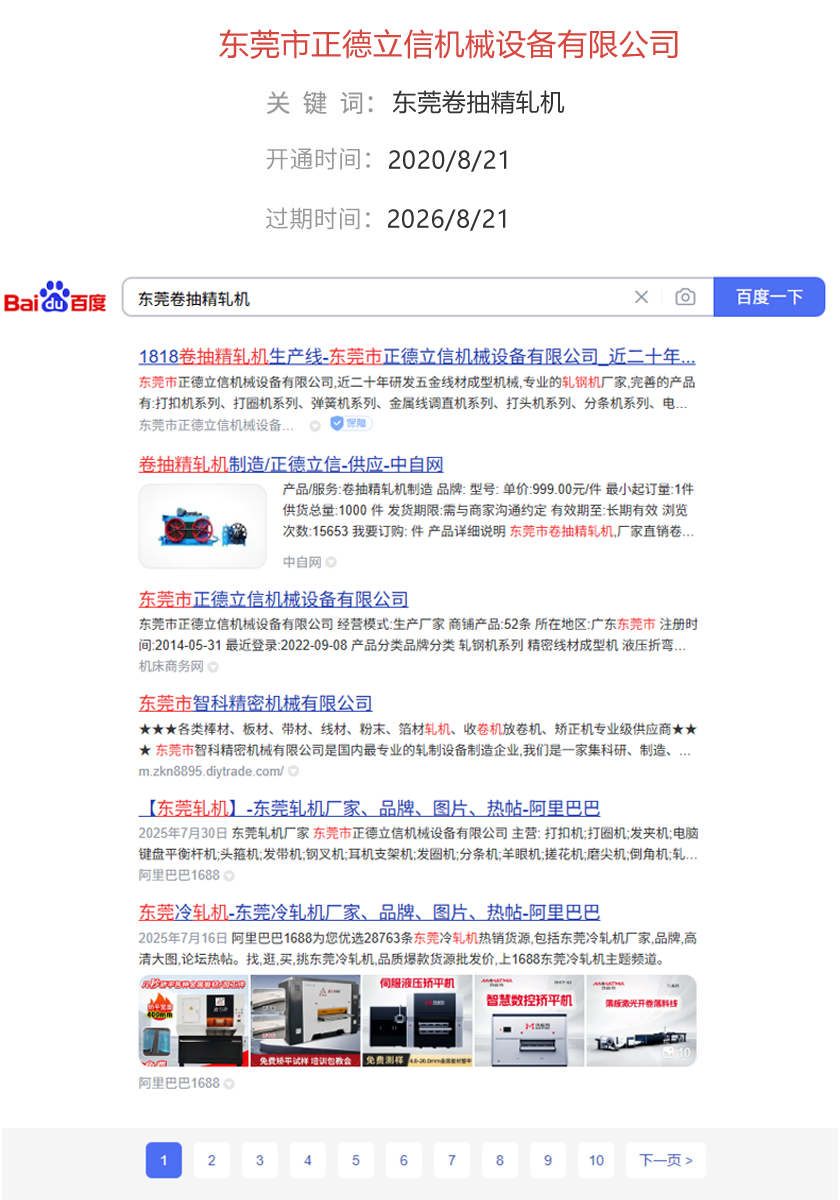Click the 智慧数控矫平机 product image

529,1020
